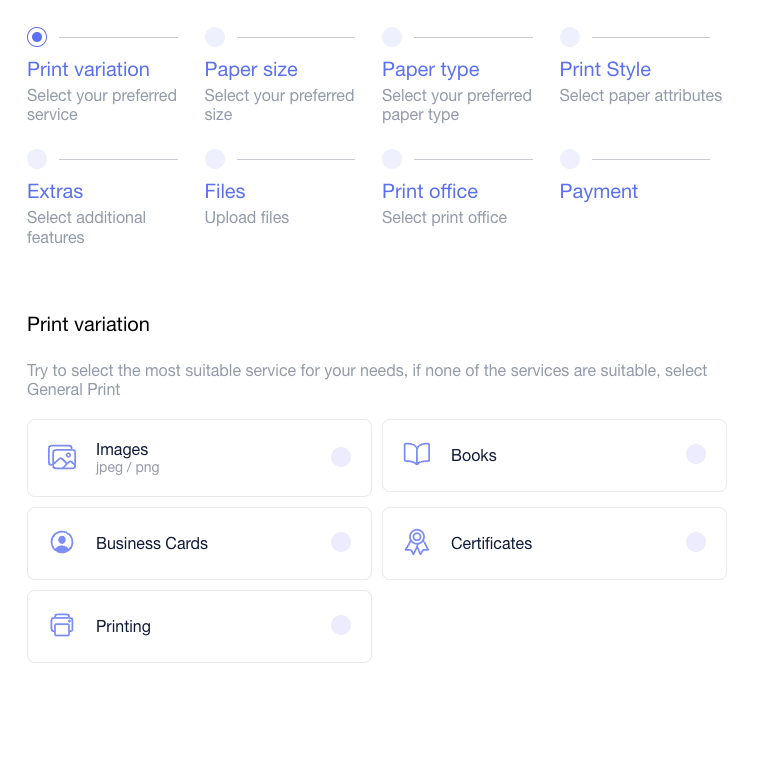
Task: Click the Business Cards person icon
Action: click(62, 542)
